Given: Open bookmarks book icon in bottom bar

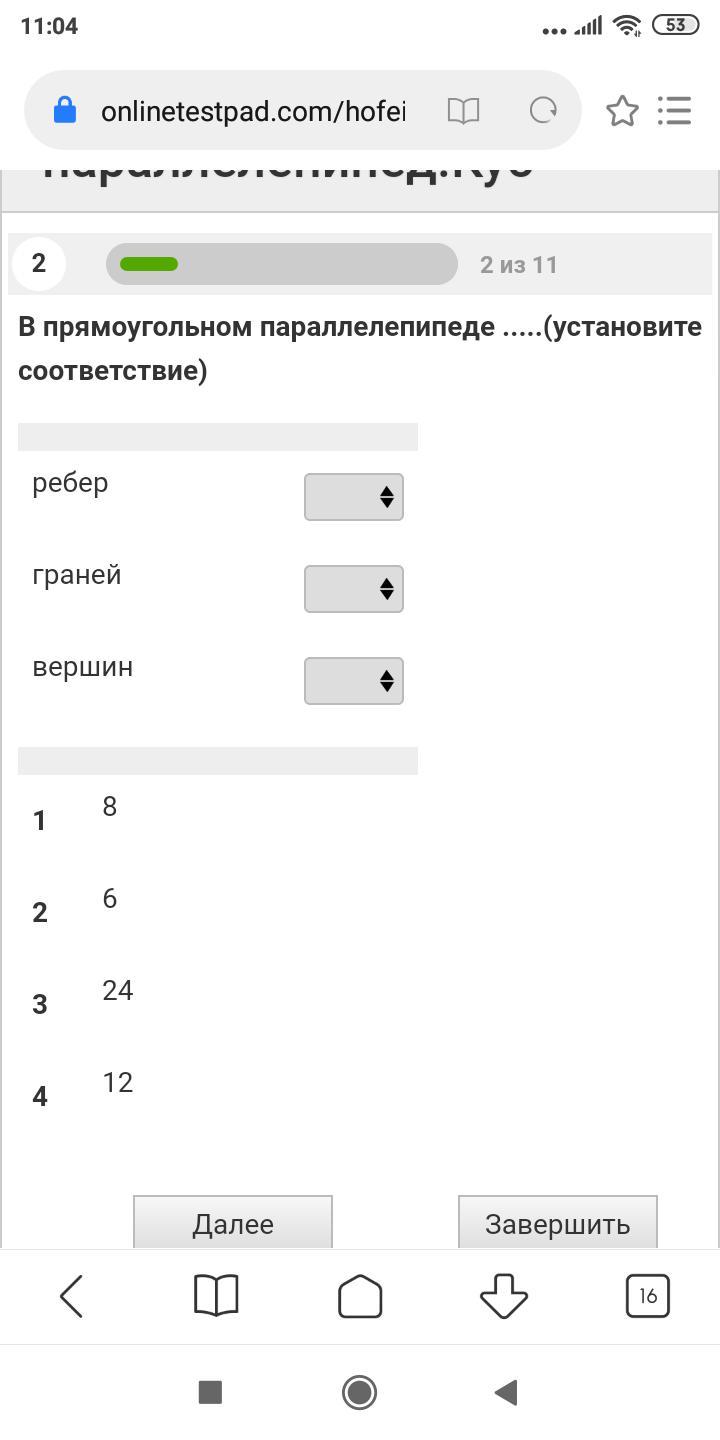Looking at the screenshot, I should point(216,1297).
